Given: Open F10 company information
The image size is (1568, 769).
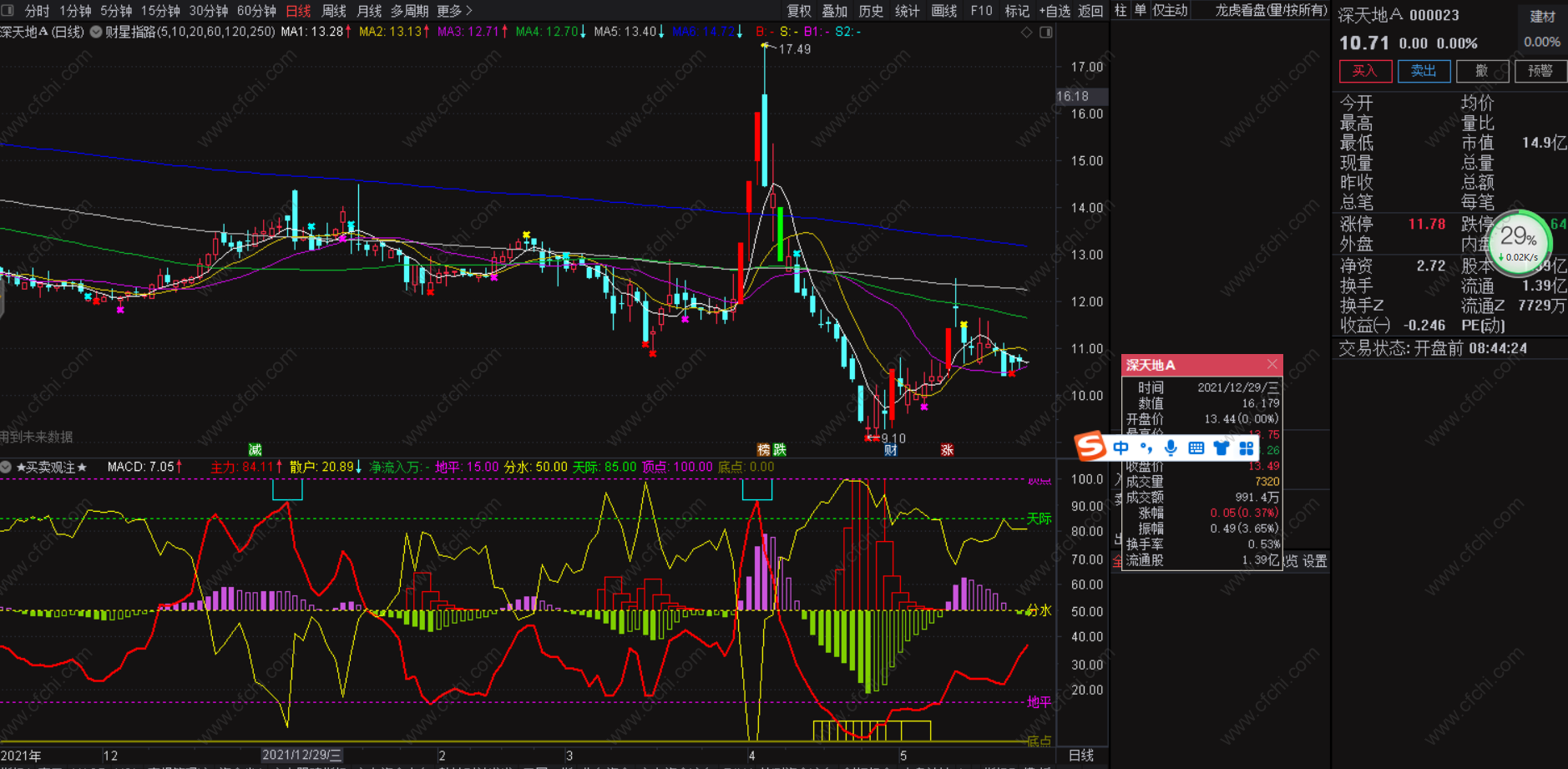Looking at the screenshot, I should pyautogui.click(x=982, y=11).
